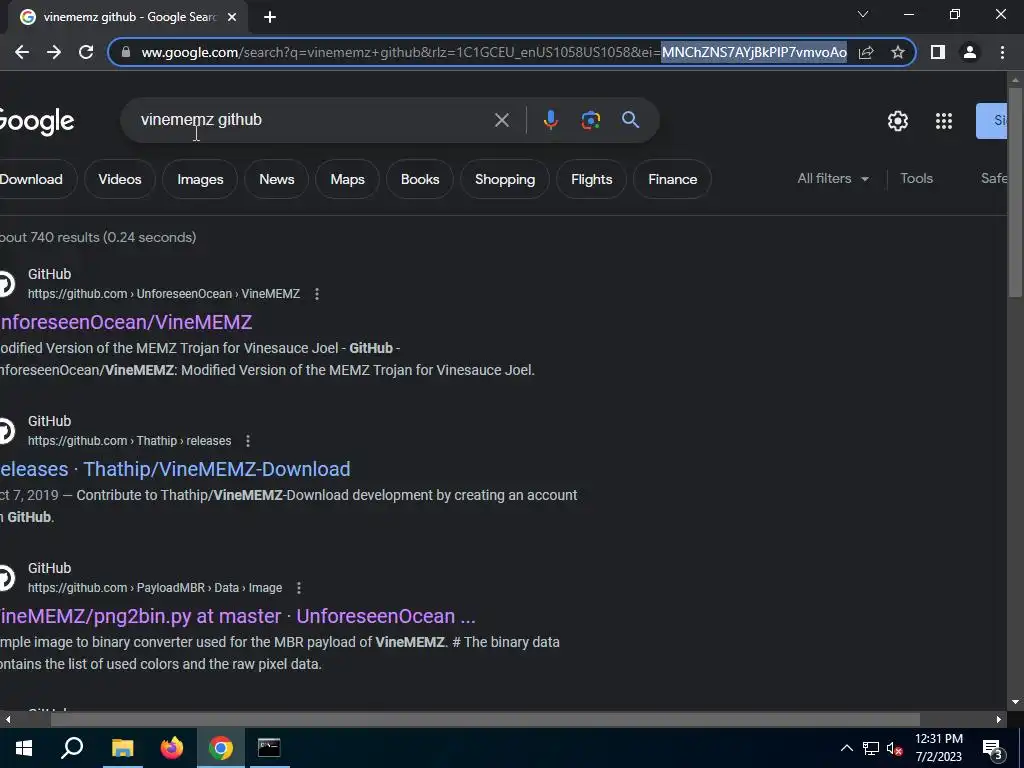Open options for UnforeseenOcean VineMEMZ result
Image resolution: width=1024 pixels, height=768 pixels.
click(317, 294)
